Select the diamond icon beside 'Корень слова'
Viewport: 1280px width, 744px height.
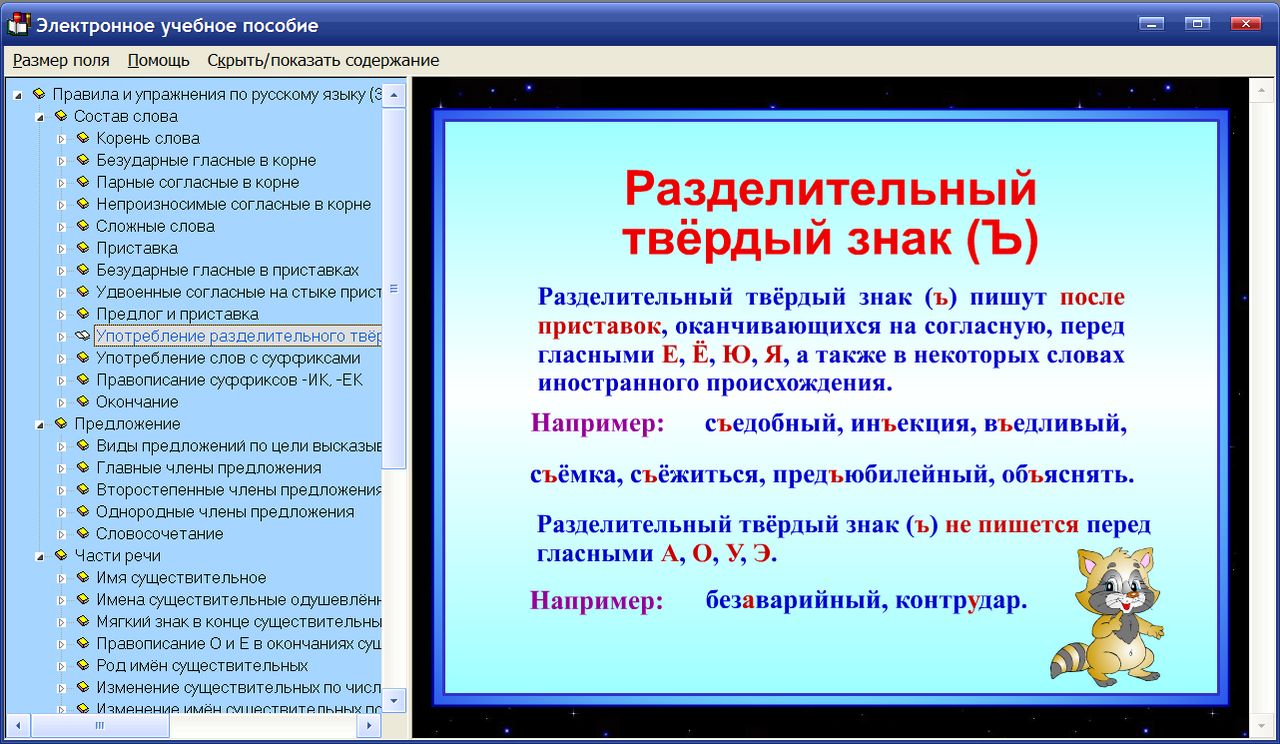[x=82, y=138]
